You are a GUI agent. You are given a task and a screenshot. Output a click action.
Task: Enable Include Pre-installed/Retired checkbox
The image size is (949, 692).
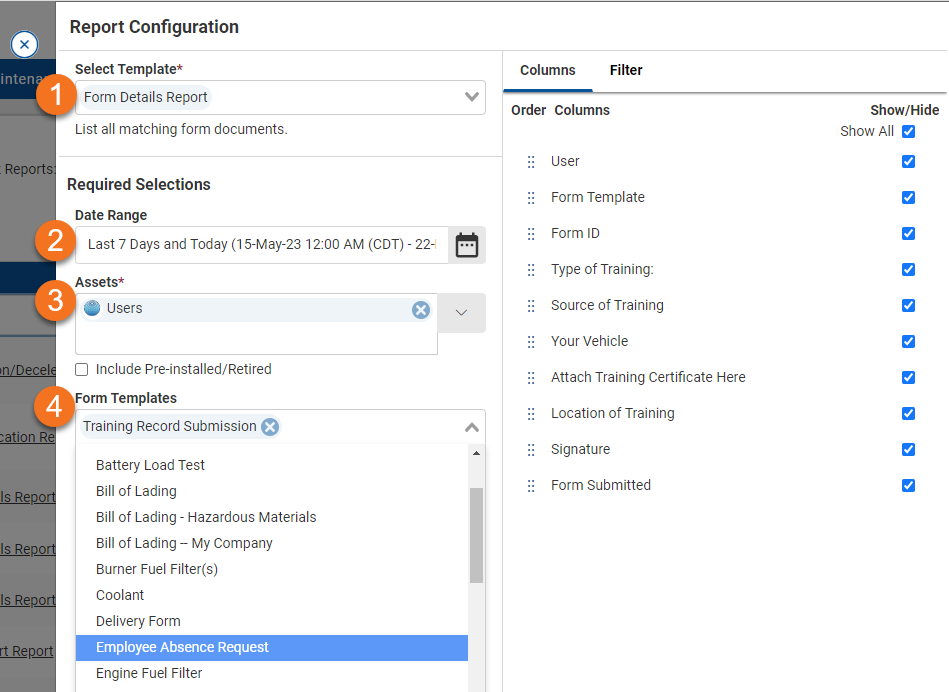pyautogui.click(x=82, y=369)
